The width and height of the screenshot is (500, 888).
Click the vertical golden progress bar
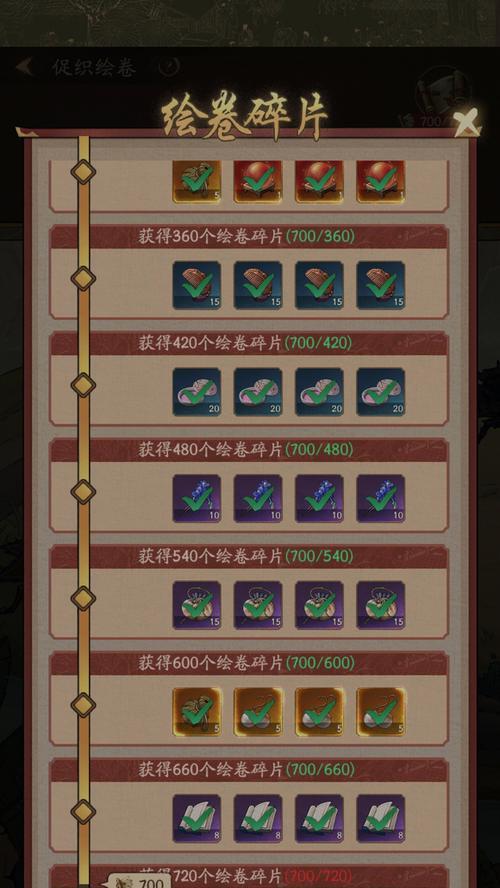(x=84, y=510)
